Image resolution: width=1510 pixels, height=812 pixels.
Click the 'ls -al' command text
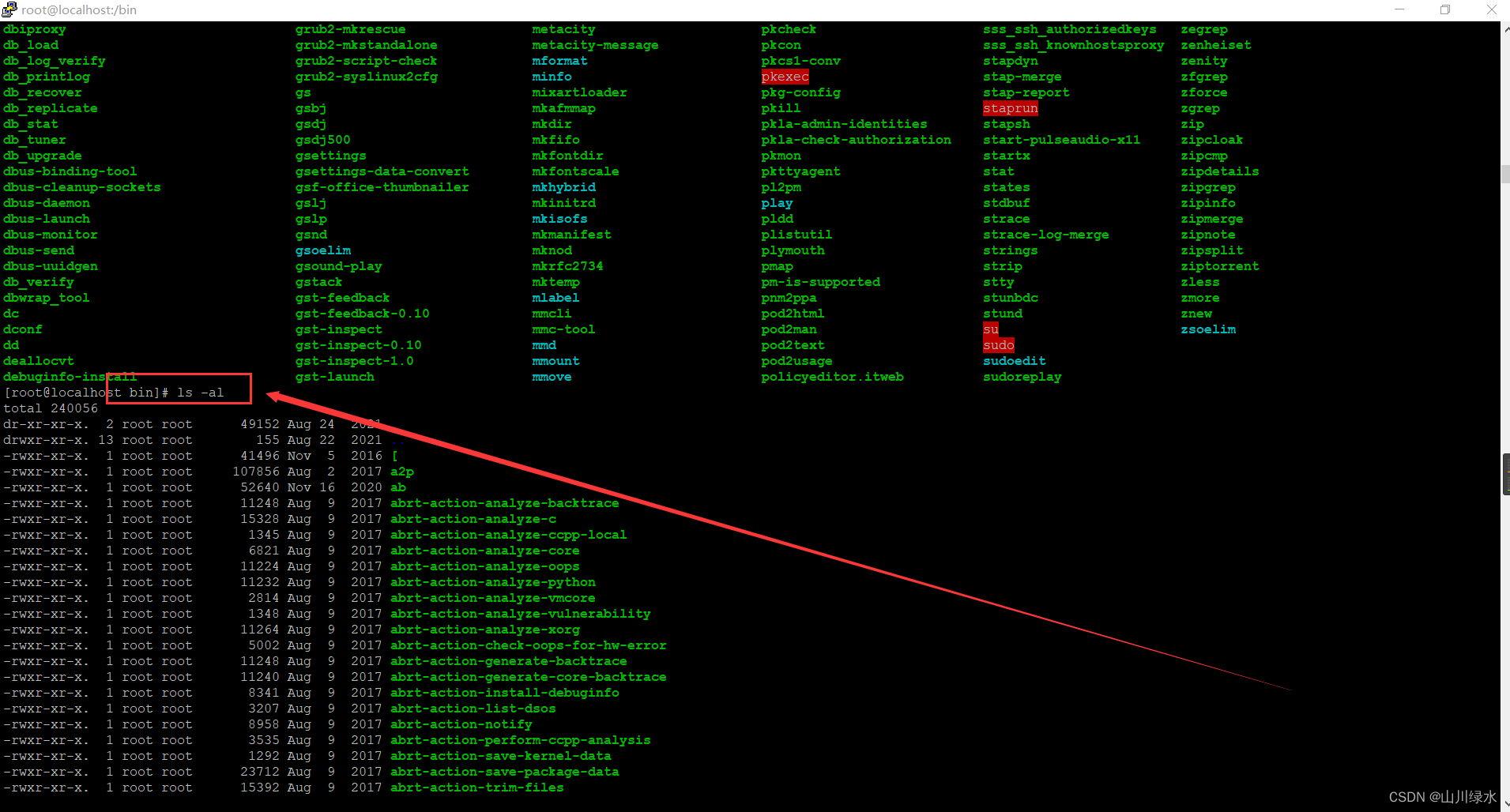(201, 393)
